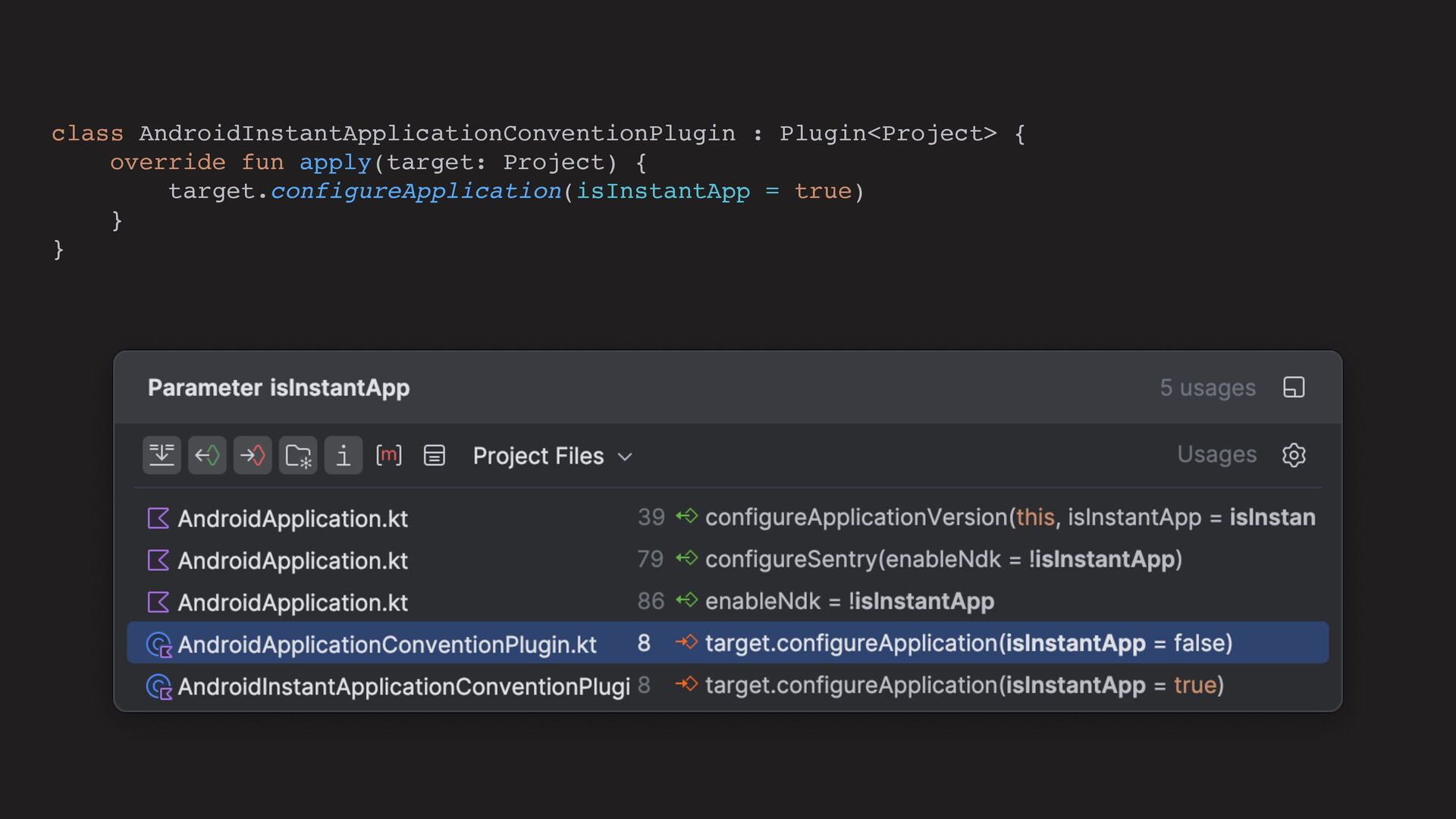Select the enableNdk usage at line 86
This screenshot has width=1456, height=819.
click(x=849, y=601)
